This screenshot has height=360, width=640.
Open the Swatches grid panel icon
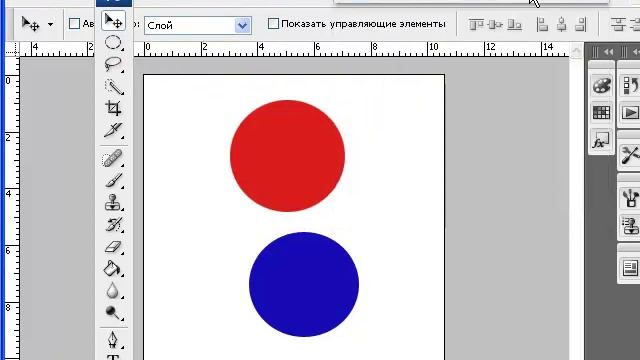click(x=601, y=112)
